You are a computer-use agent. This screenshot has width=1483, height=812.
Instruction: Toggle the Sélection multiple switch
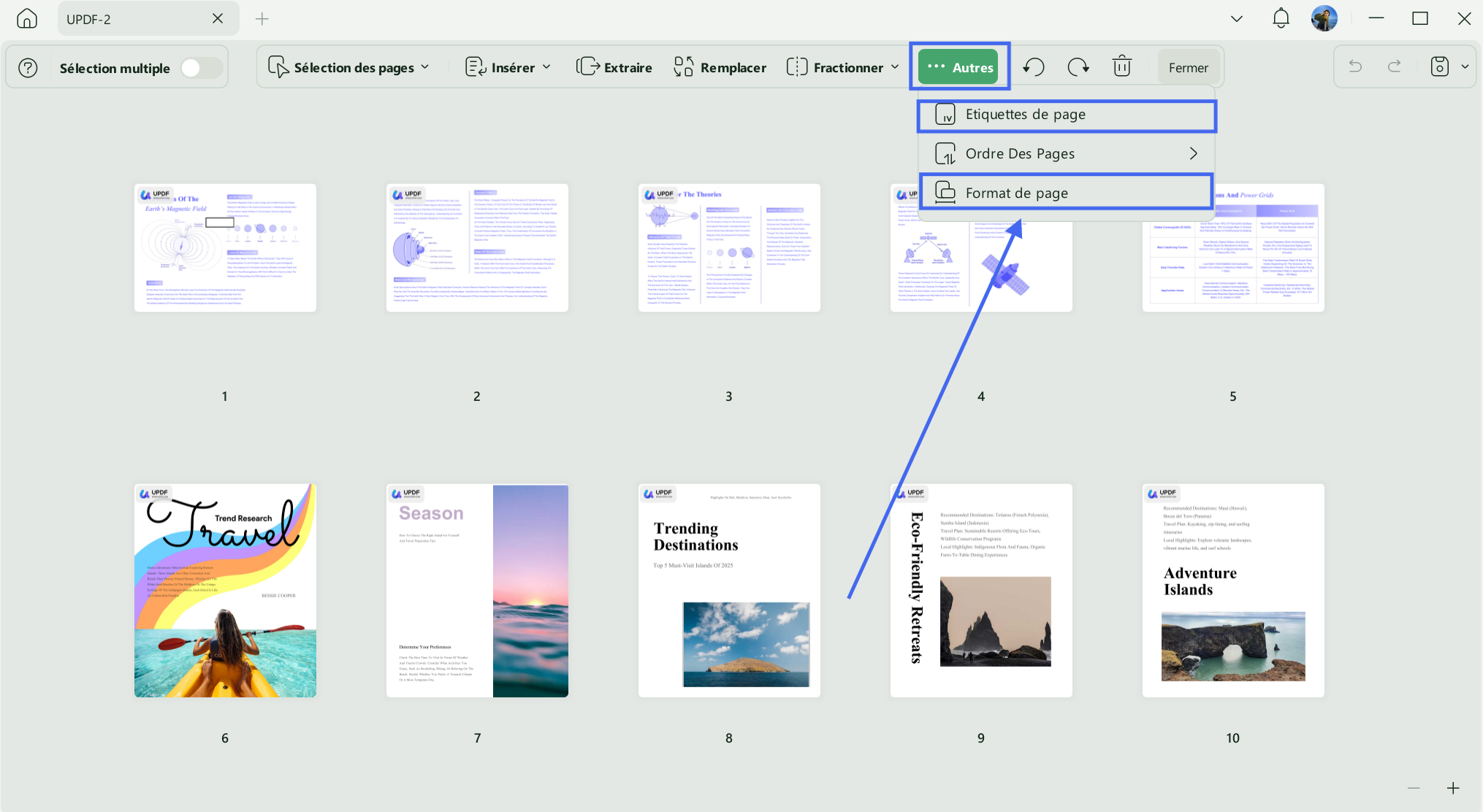(200, 68)
